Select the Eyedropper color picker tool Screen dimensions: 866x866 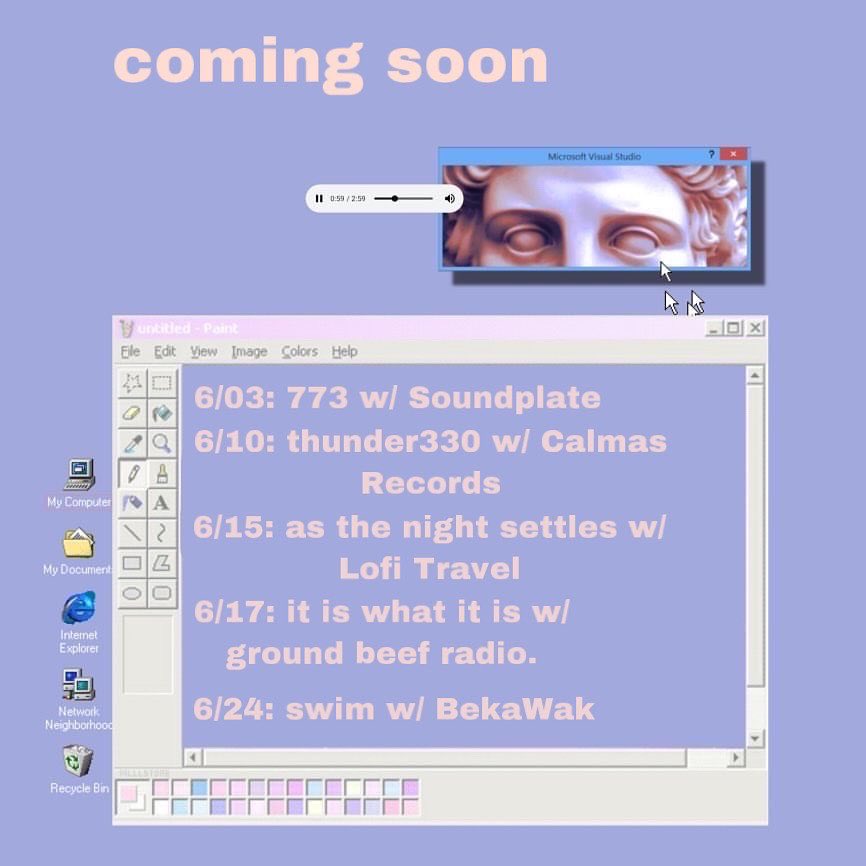coord(132,442)
